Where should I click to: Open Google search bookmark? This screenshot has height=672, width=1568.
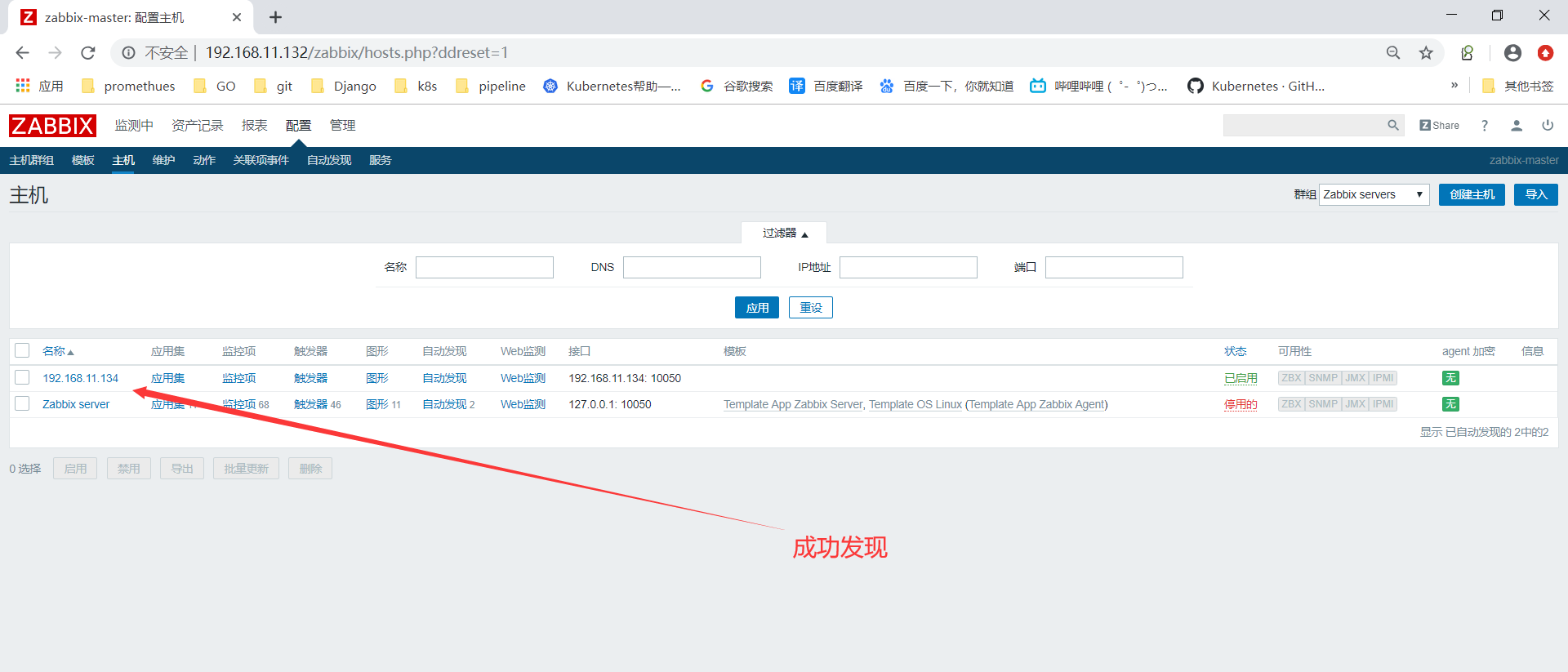coord(737,86)
